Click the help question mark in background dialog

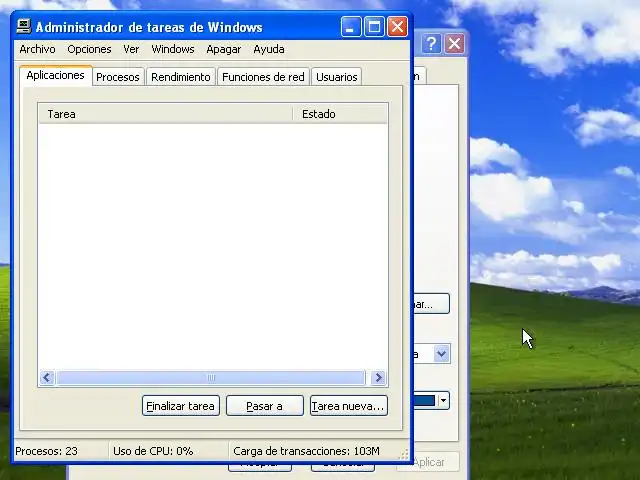[x=431, y=43]
